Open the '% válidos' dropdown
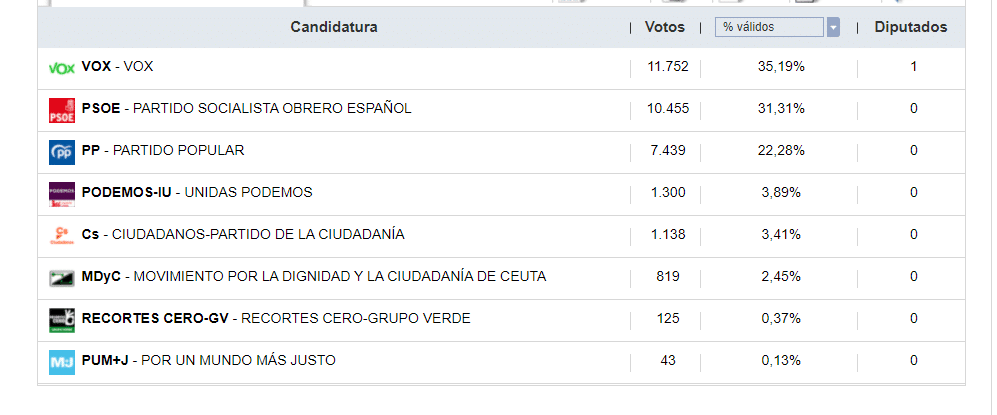Viewport: 997px width, 415px height. [770, 27]
